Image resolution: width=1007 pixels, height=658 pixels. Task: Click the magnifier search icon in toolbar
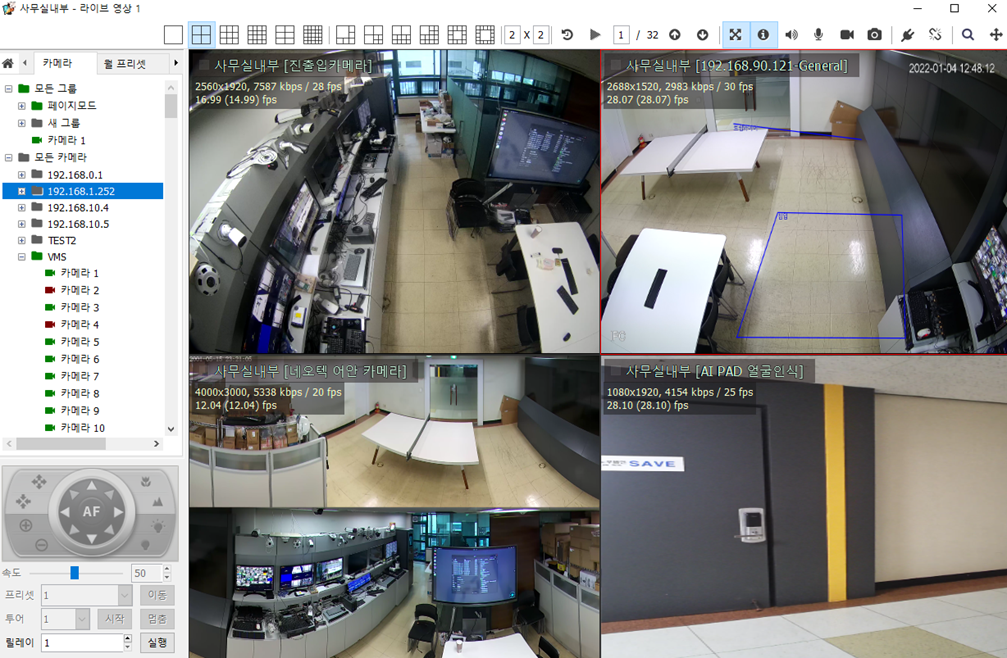(968, 35)
